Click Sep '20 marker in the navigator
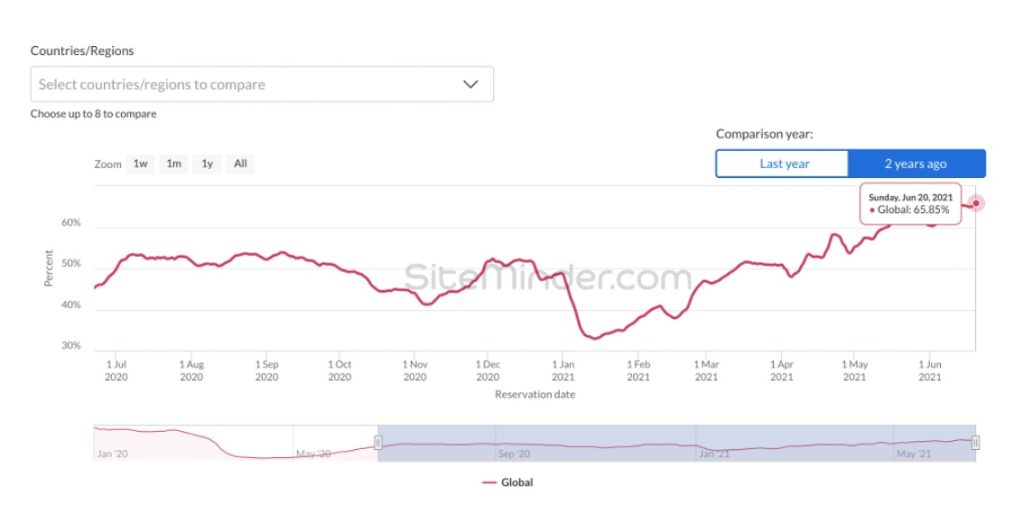This screenshot has height=515, width=1024. click(512, 453)
